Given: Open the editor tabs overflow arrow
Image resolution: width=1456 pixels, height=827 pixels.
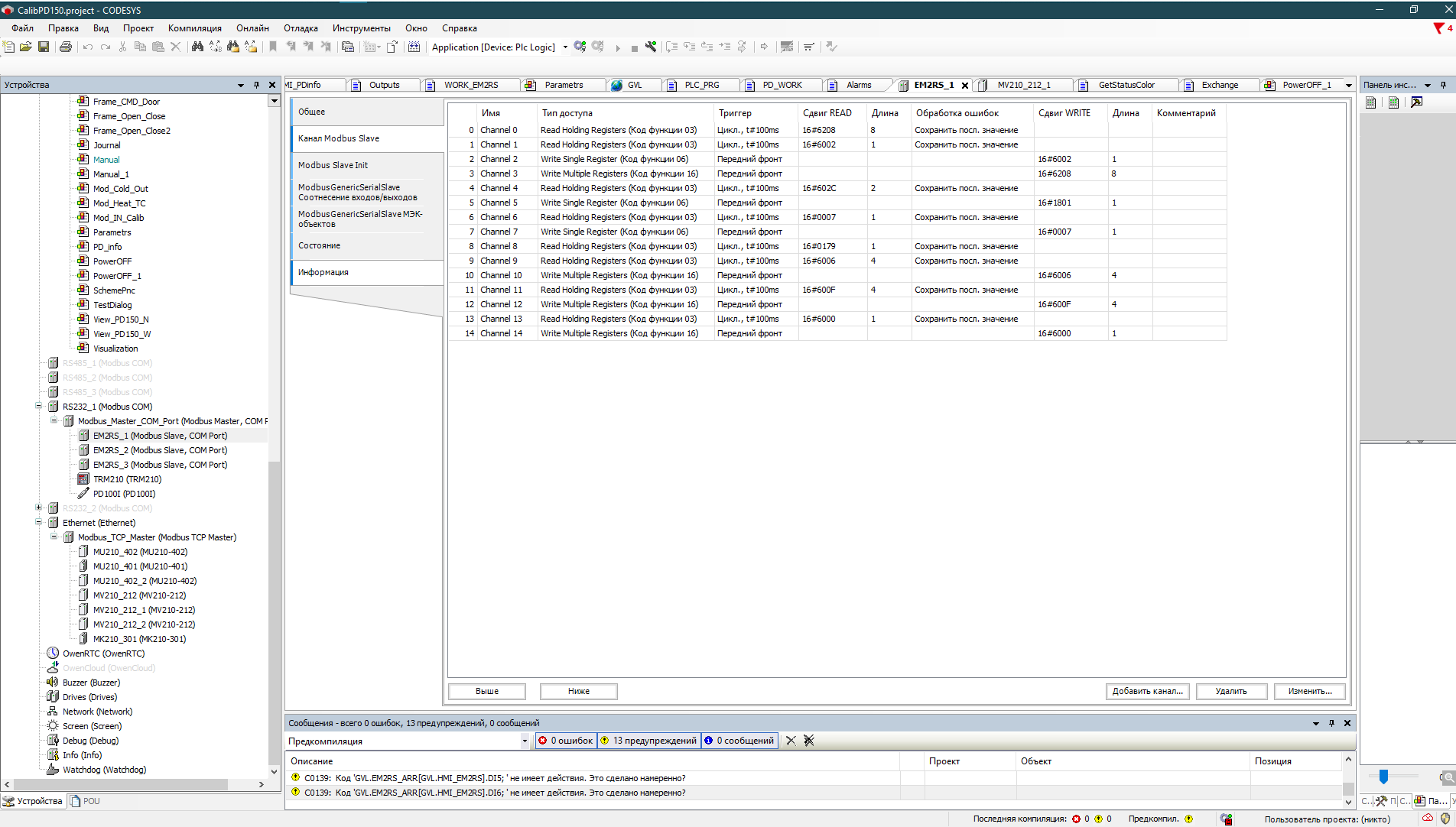Looking at the screenshot, I should pyautogui.click(x=1349, y=85).
